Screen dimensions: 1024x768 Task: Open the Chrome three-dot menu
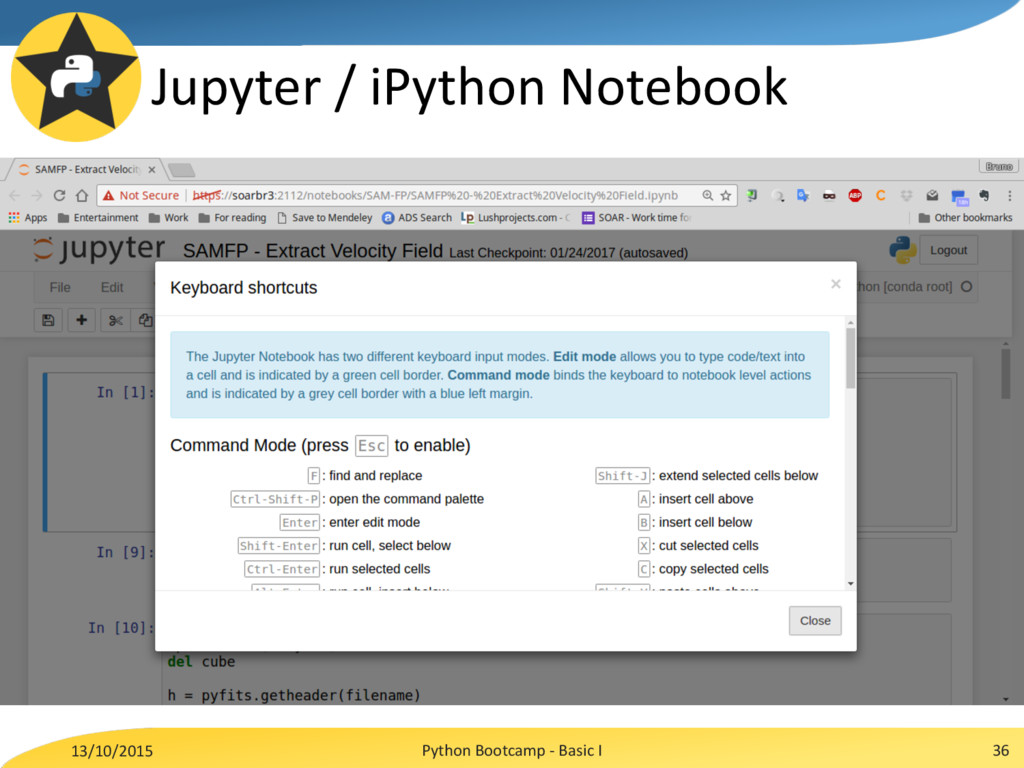pyautogui.click(x=1010, y=195)
